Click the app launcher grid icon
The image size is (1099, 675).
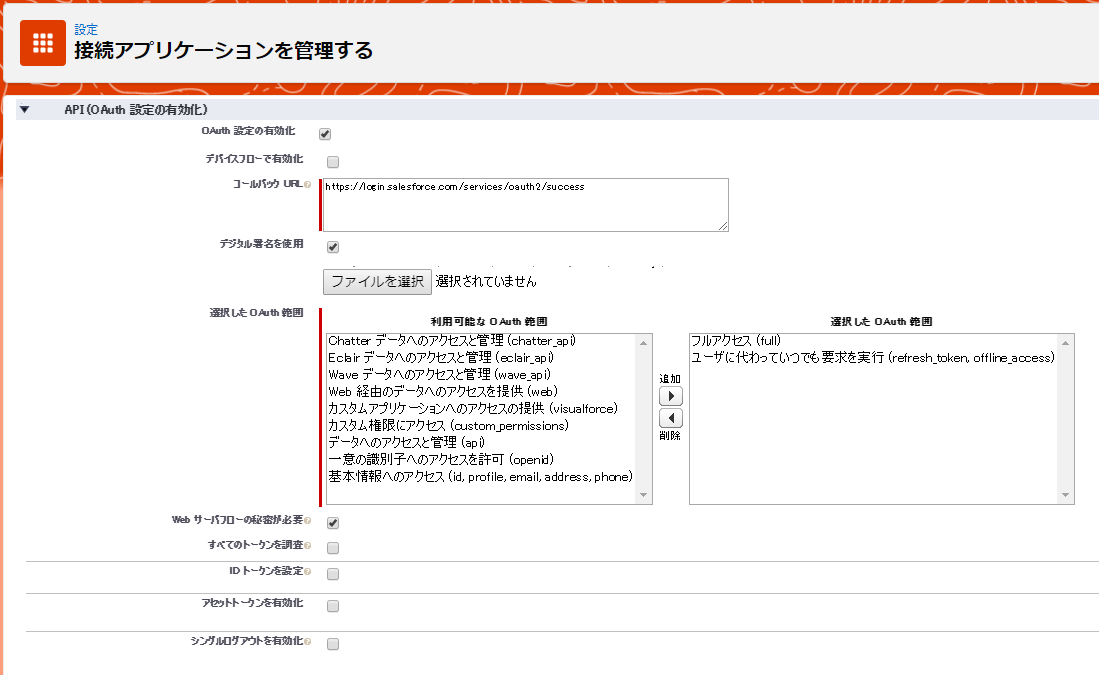(43, 43)
